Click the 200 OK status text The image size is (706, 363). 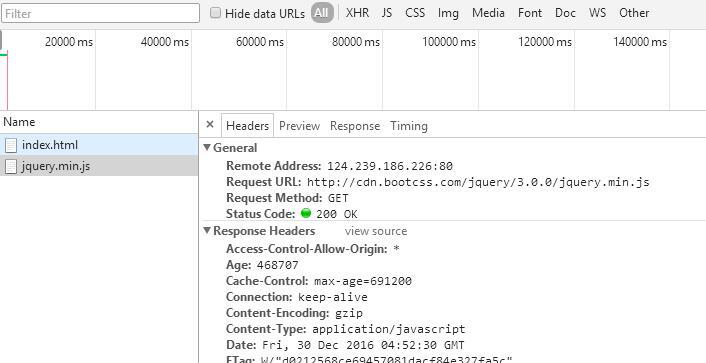coord(337,214)
